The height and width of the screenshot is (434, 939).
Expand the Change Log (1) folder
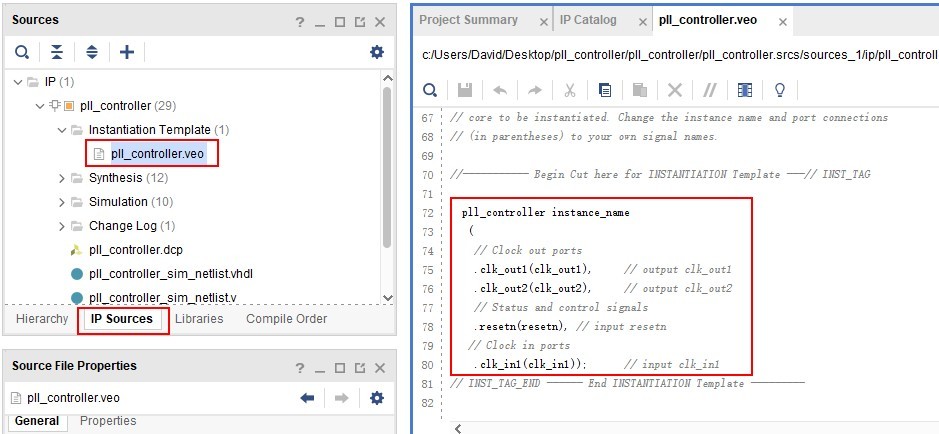point(62,226)
